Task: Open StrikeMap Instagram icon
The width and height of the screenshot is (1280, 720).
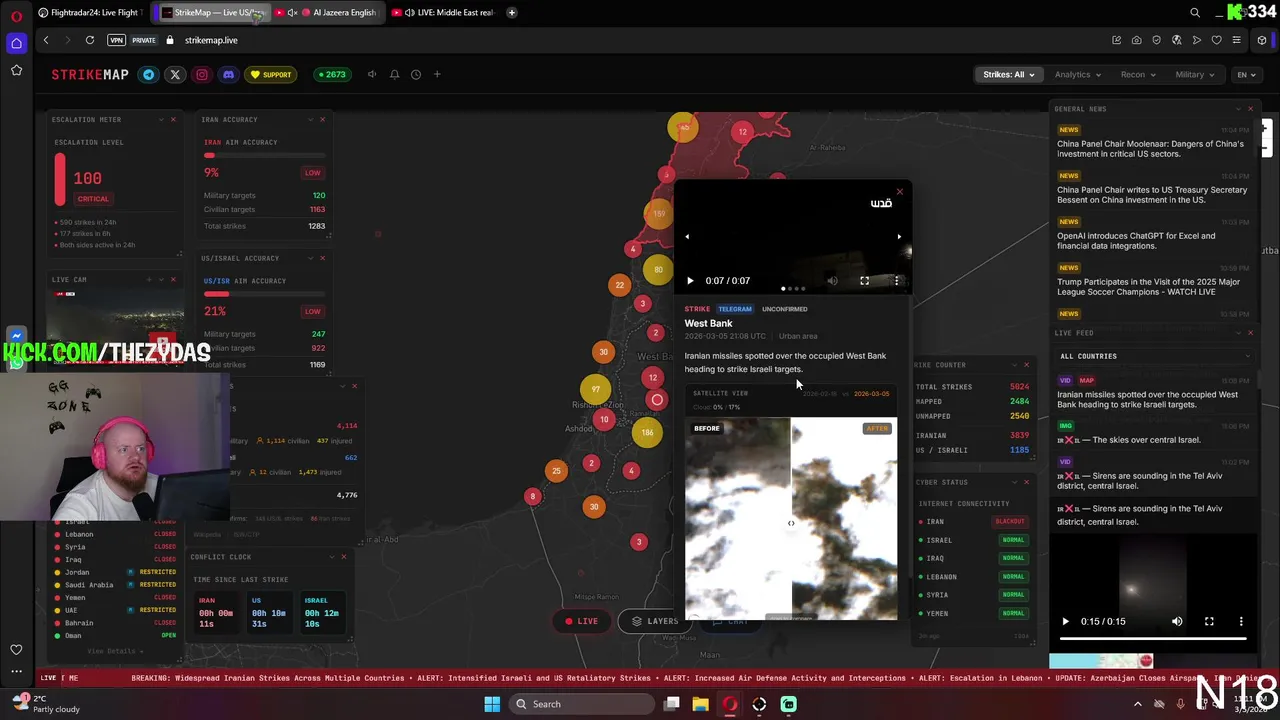Action: pos(202,74)
